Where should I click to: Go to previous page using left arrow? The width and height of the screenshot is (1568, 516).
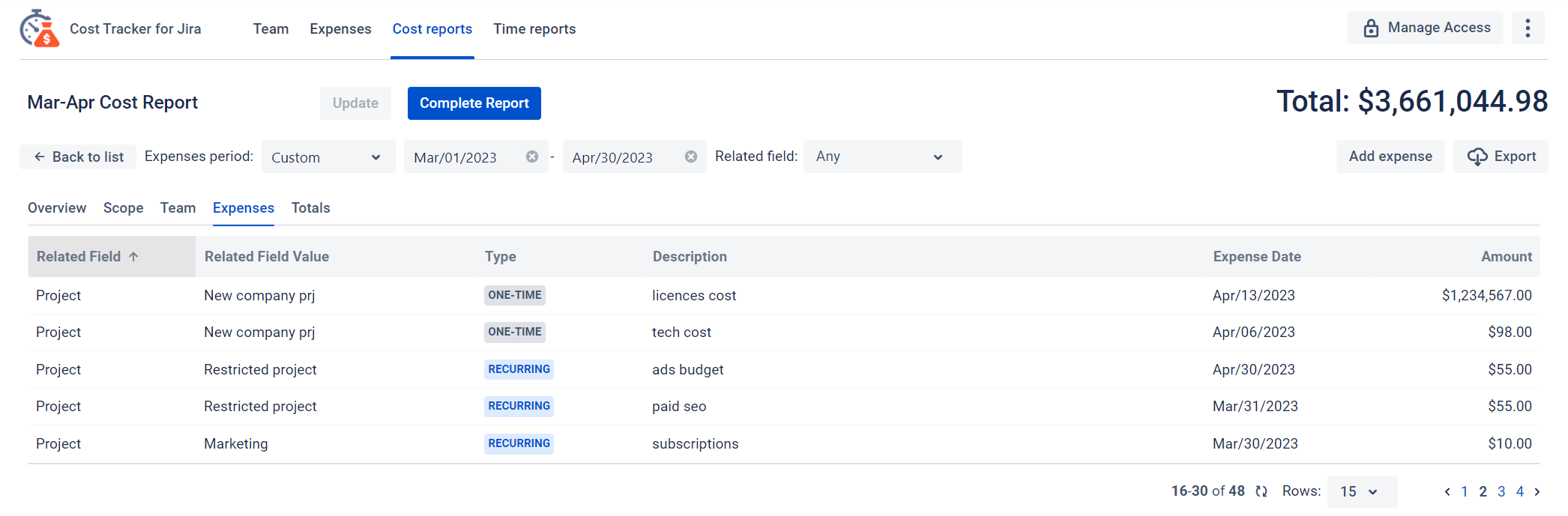tap(1447, 492)
